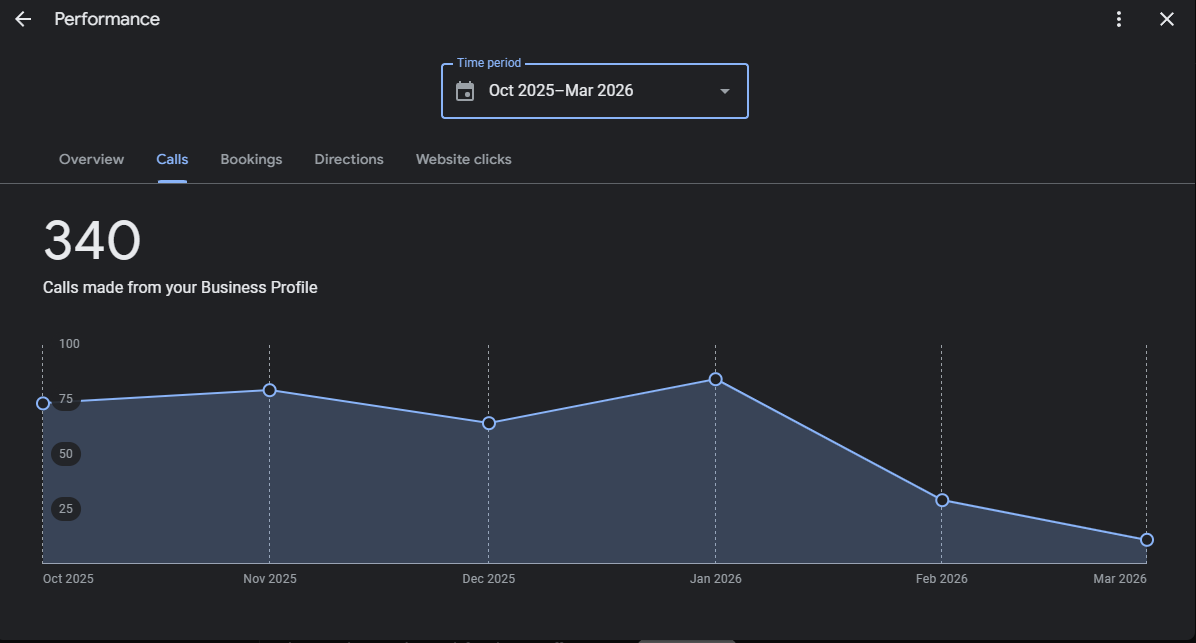1196x643 pixels.
Task: Click the 25 y-axis label pill
Action: tap(66, 509)
